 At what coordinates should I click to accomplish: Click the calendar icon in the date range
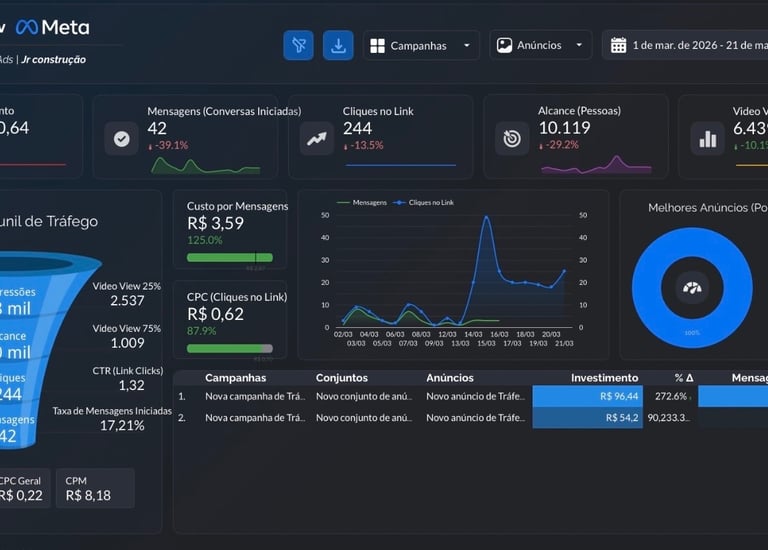618,45
